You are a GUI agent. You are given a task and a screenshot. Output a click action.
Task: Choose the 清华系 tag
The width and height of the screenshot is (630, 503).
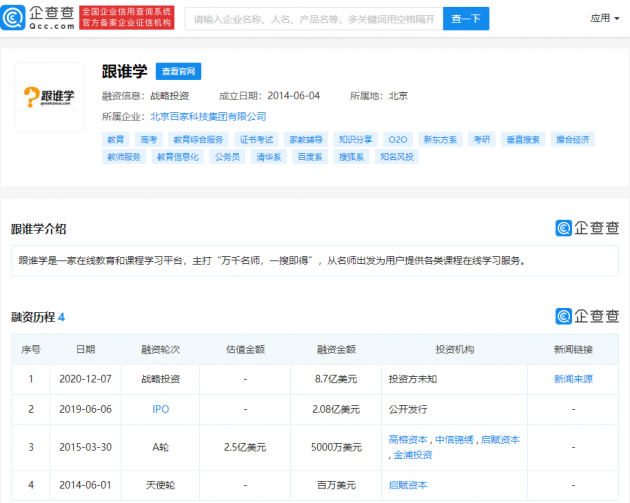tap(268, 157)
